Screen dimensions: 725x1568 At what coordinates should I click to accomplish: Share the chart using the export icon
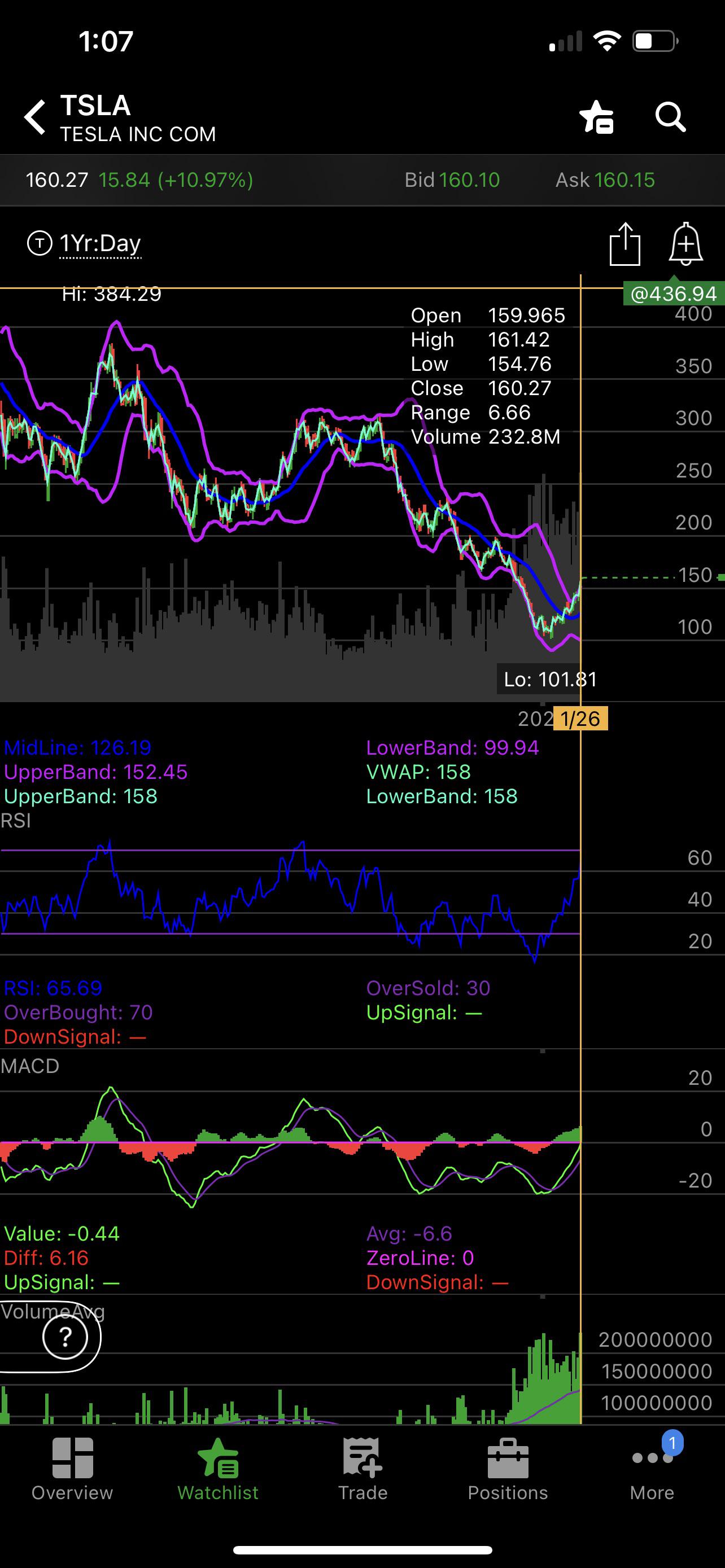pos(624,244)
